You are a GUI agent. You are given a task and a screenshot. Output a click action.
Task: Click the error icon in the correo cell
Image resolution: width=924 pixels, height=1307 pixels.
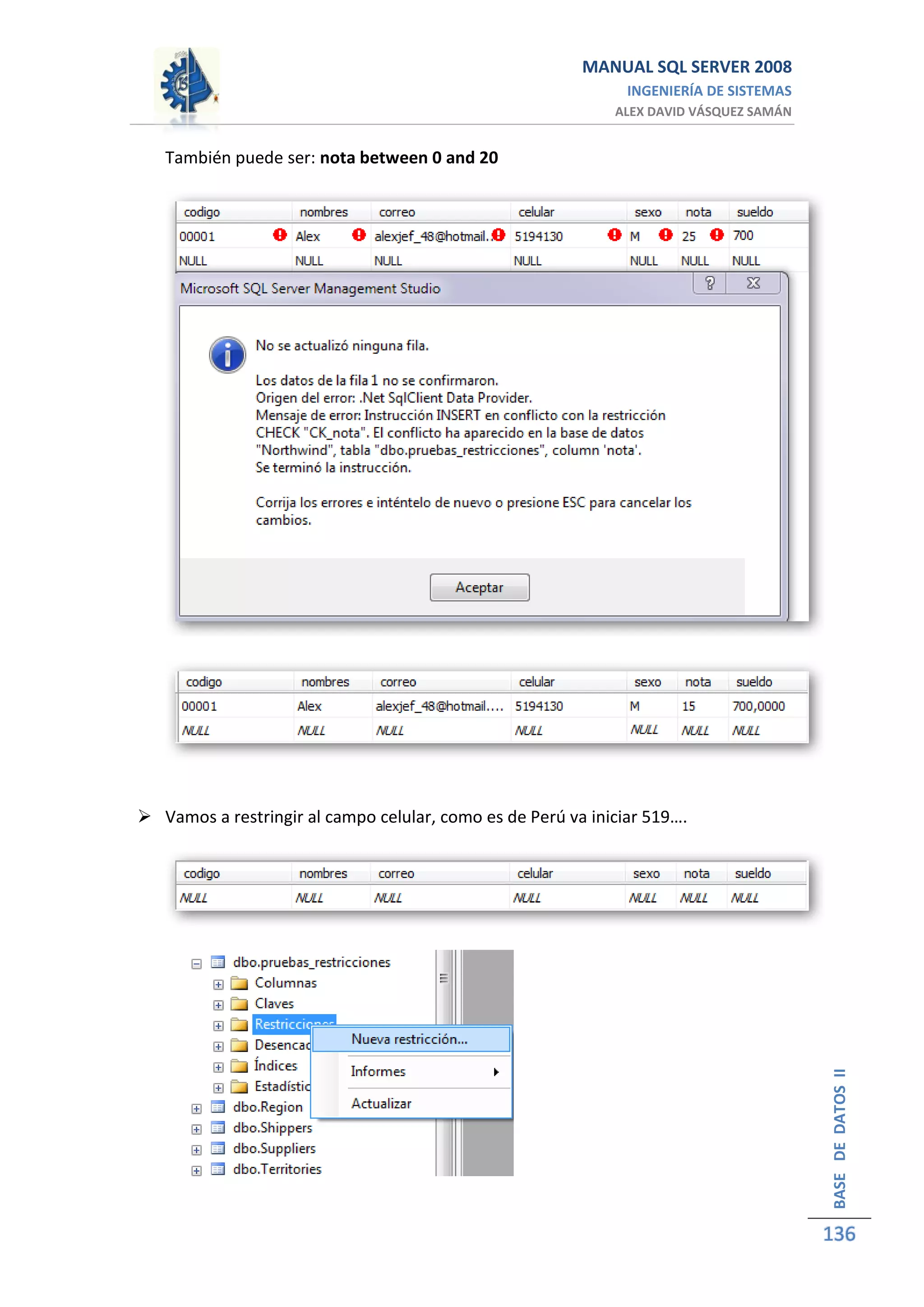click(499, 235)
